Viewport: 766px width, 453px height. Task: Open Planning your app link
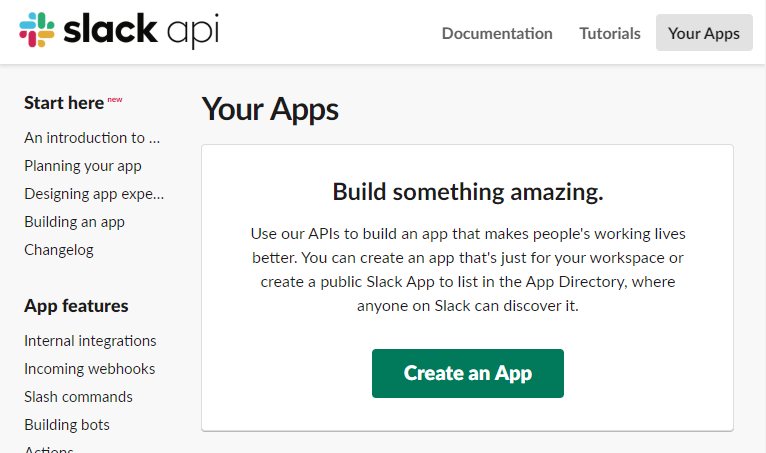point(83,166)
